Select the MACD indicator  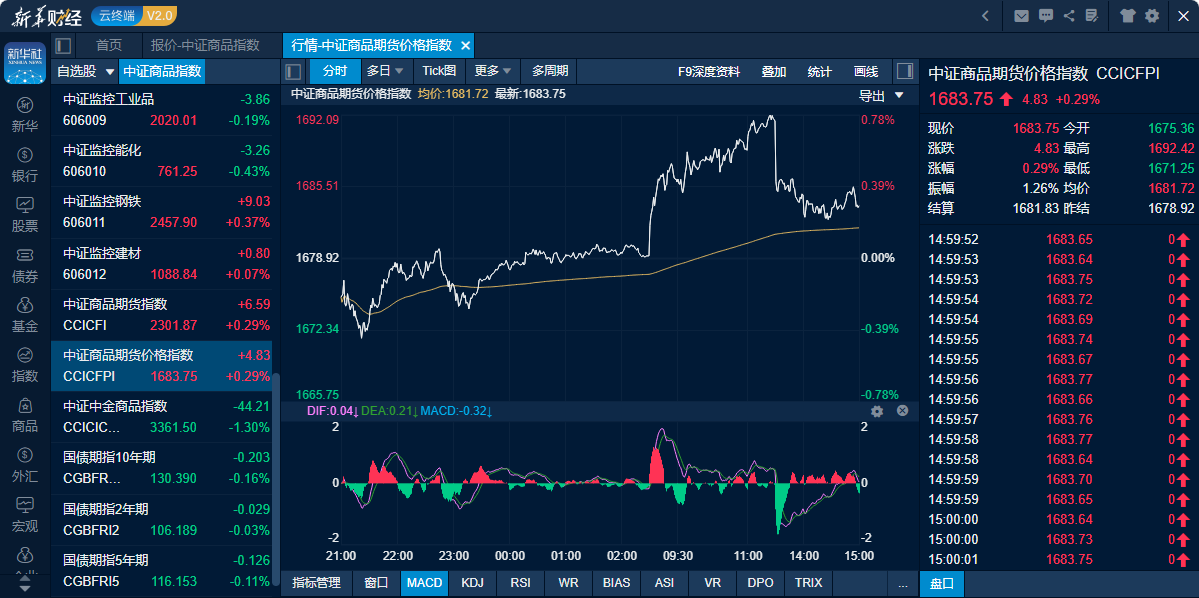424,583
